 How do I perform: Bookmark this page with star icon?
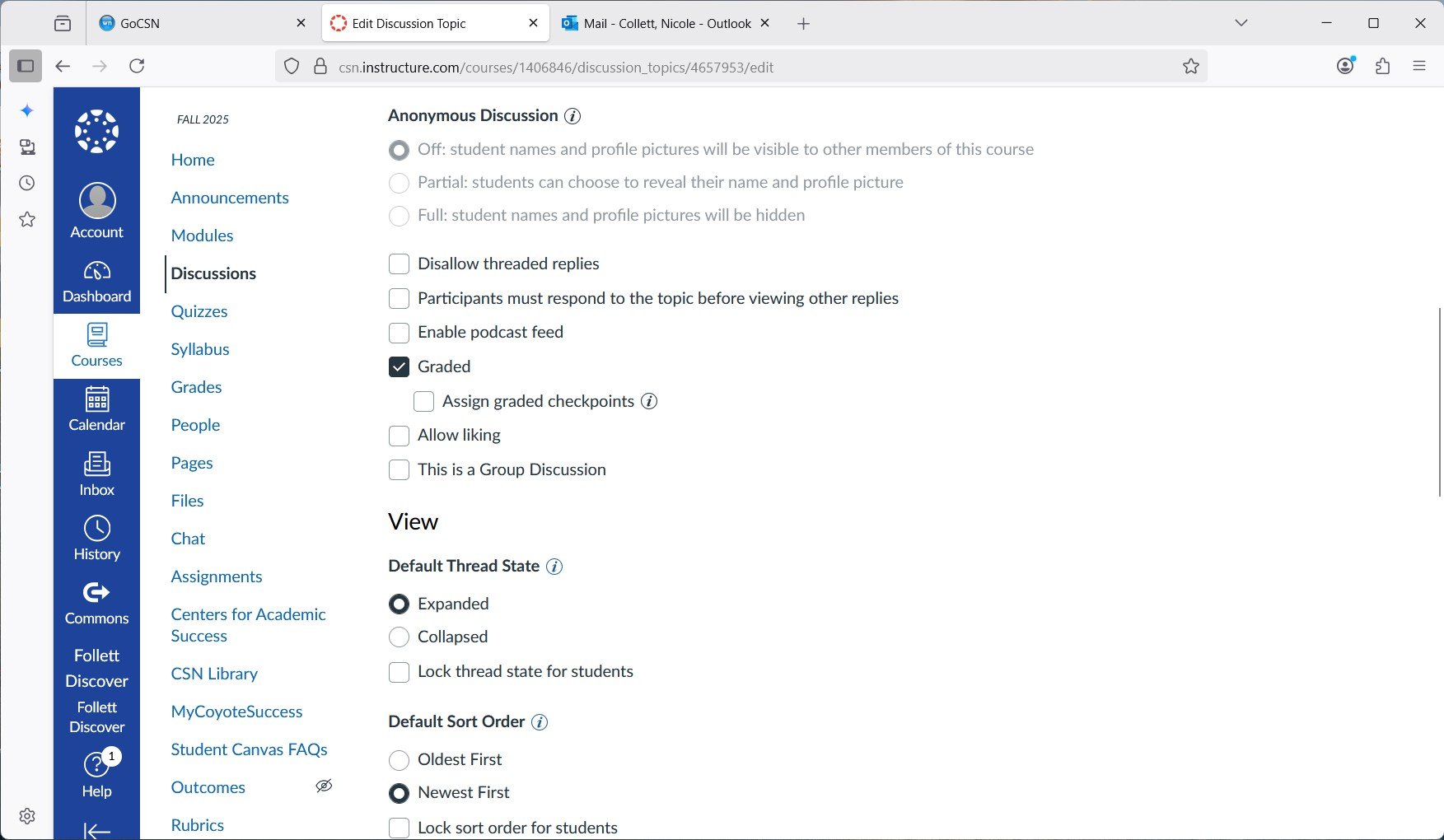pyautogui.click(x=1190, y=67)
